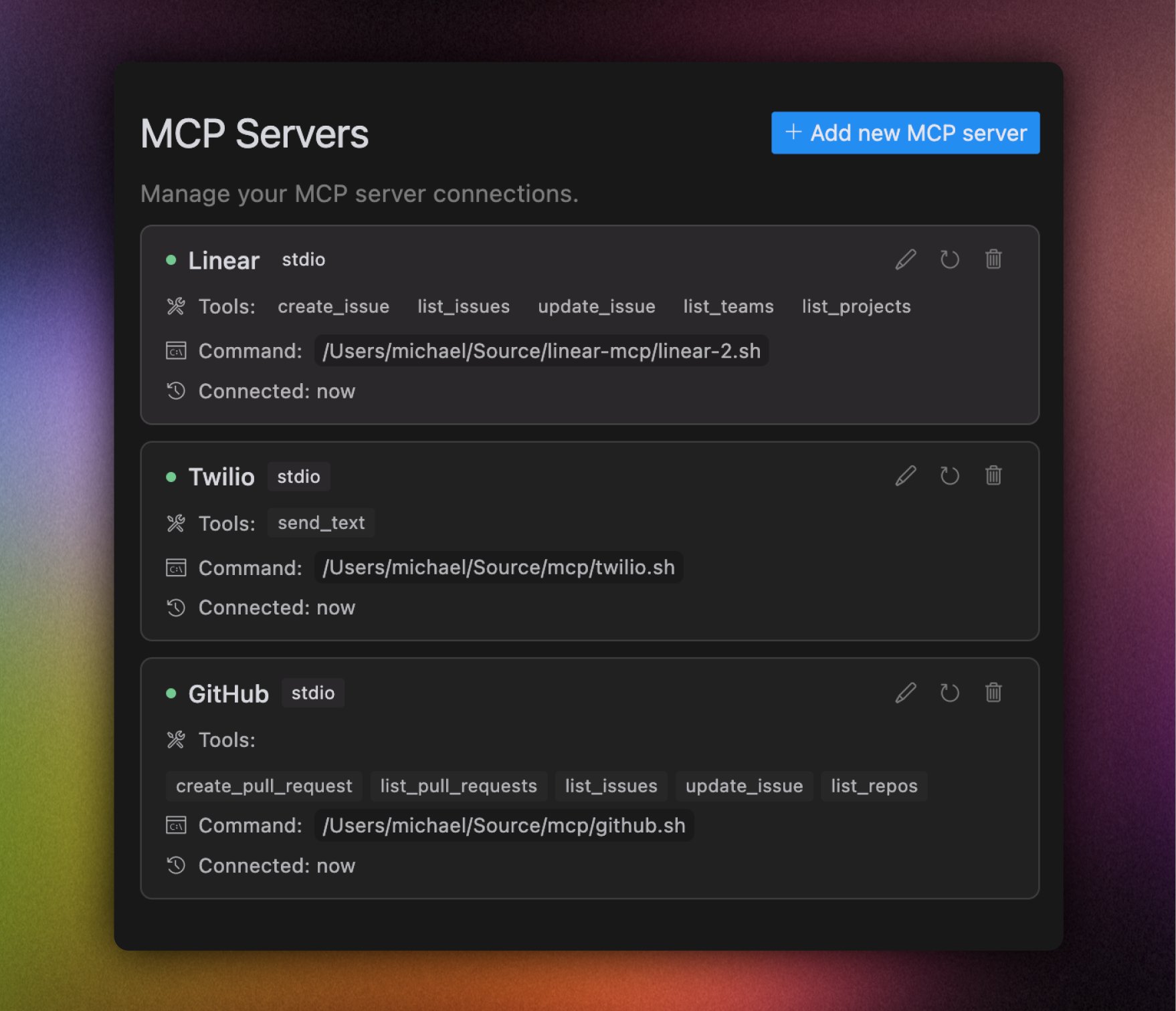1176x1011 pixels.
Task: Click the list_teams tool tag
Action: click(728, 306)
